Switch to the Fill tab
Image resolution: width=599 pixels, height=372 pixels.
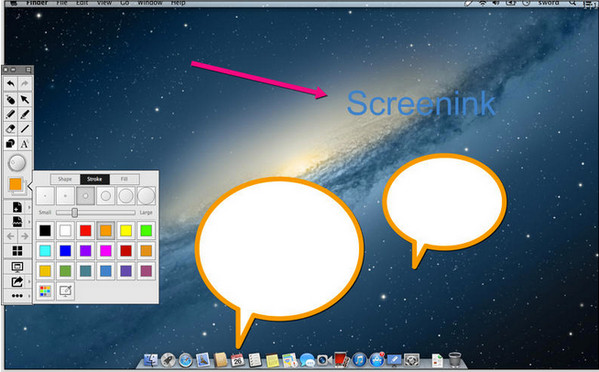(125, 179)
